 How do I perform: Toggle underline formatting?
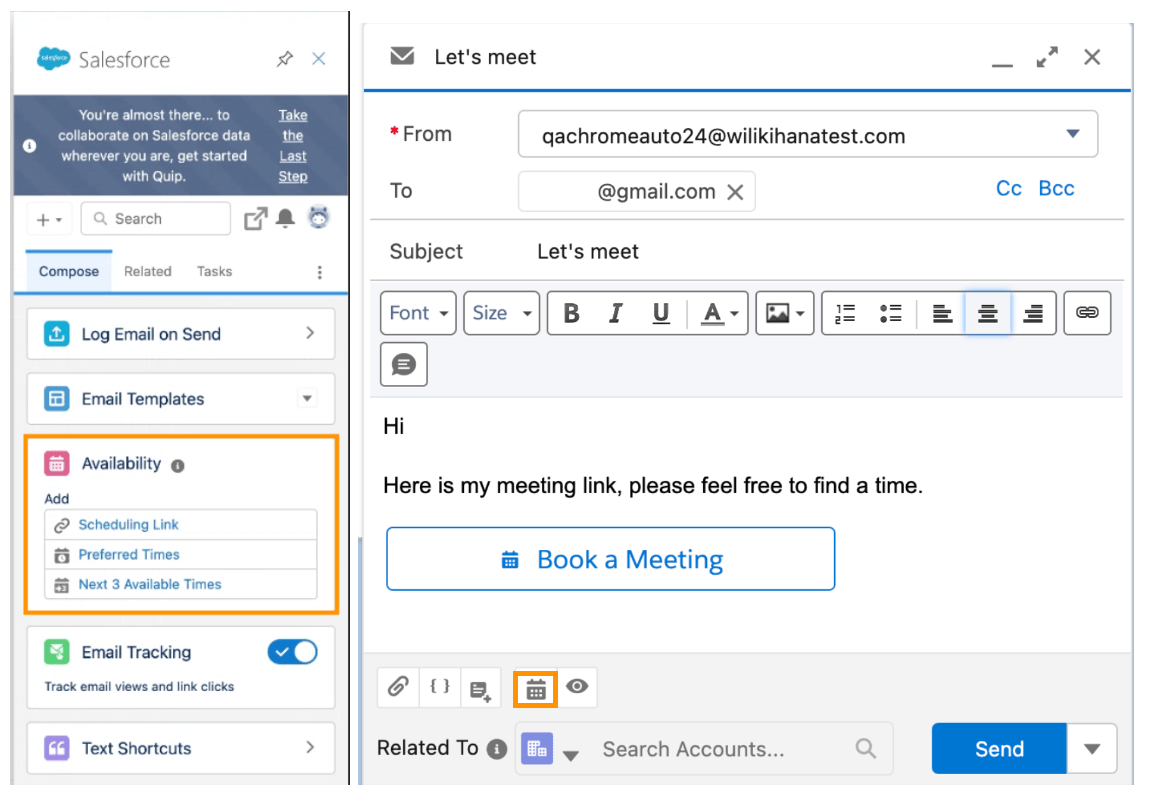click(x=661, y=313)
